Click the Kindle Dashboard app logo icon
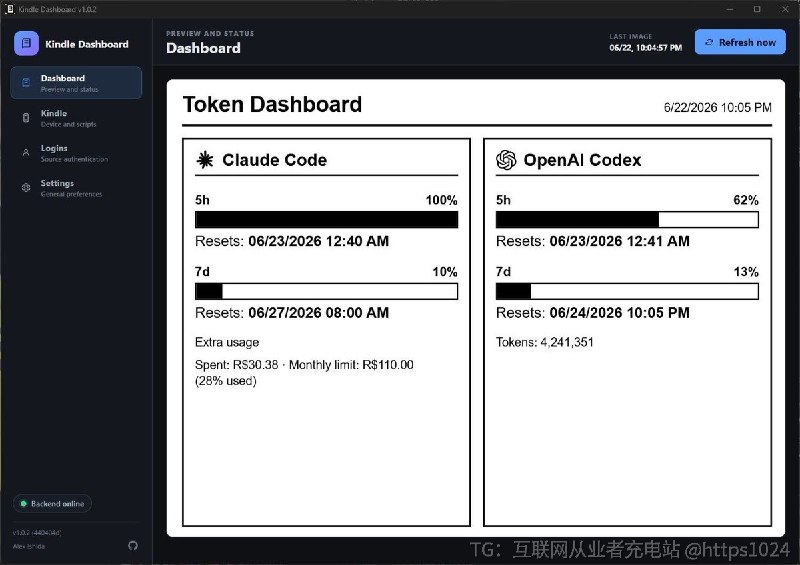Image resolution: width=800 pixels, height=565 pixels. [x=26, y=43]
